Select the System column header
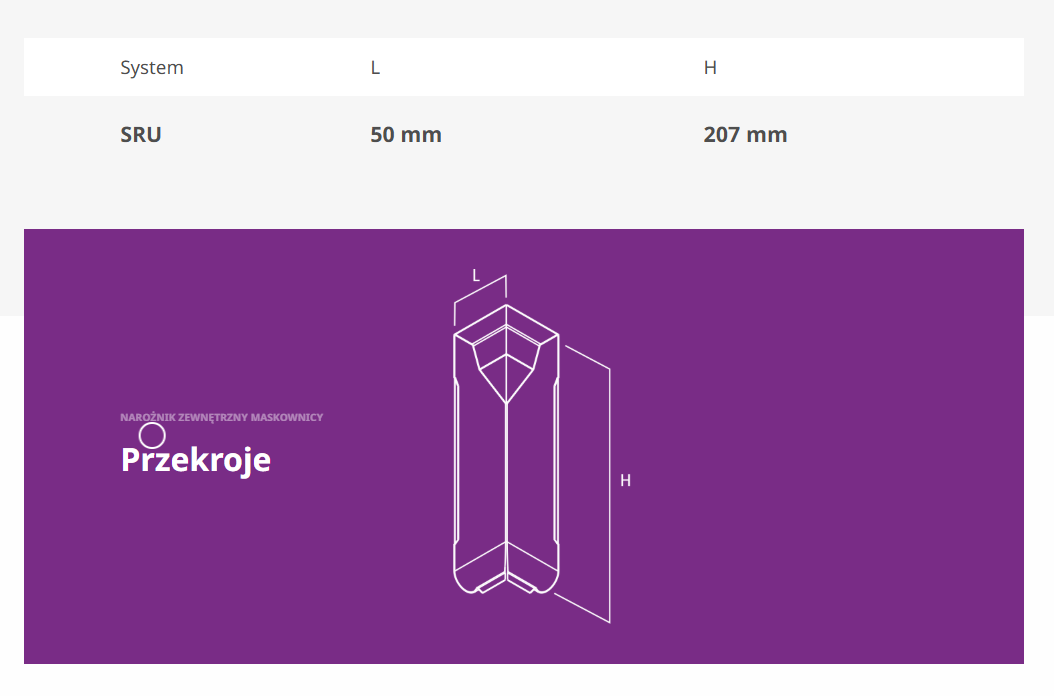1054x696 pixels. pyautogui.click(x=152, y=68)
